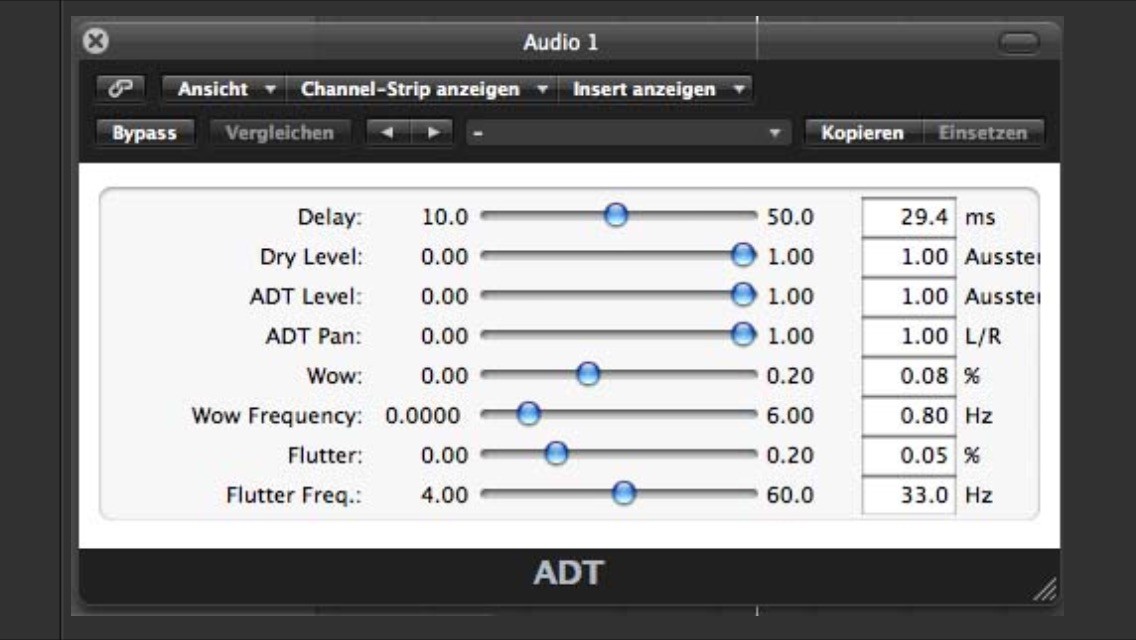Click the link chain icon button

pyautogui.click(x=118, y=89)
